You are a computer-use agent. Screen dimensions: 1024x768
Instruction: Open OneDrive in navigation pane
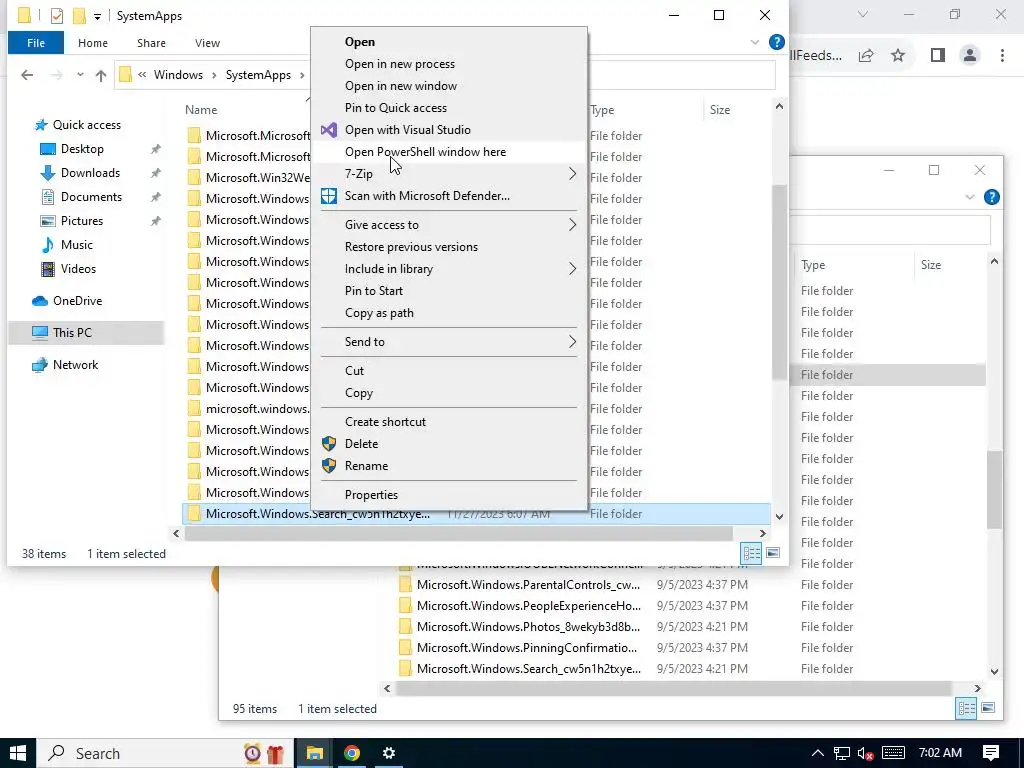tap(77, 301)
